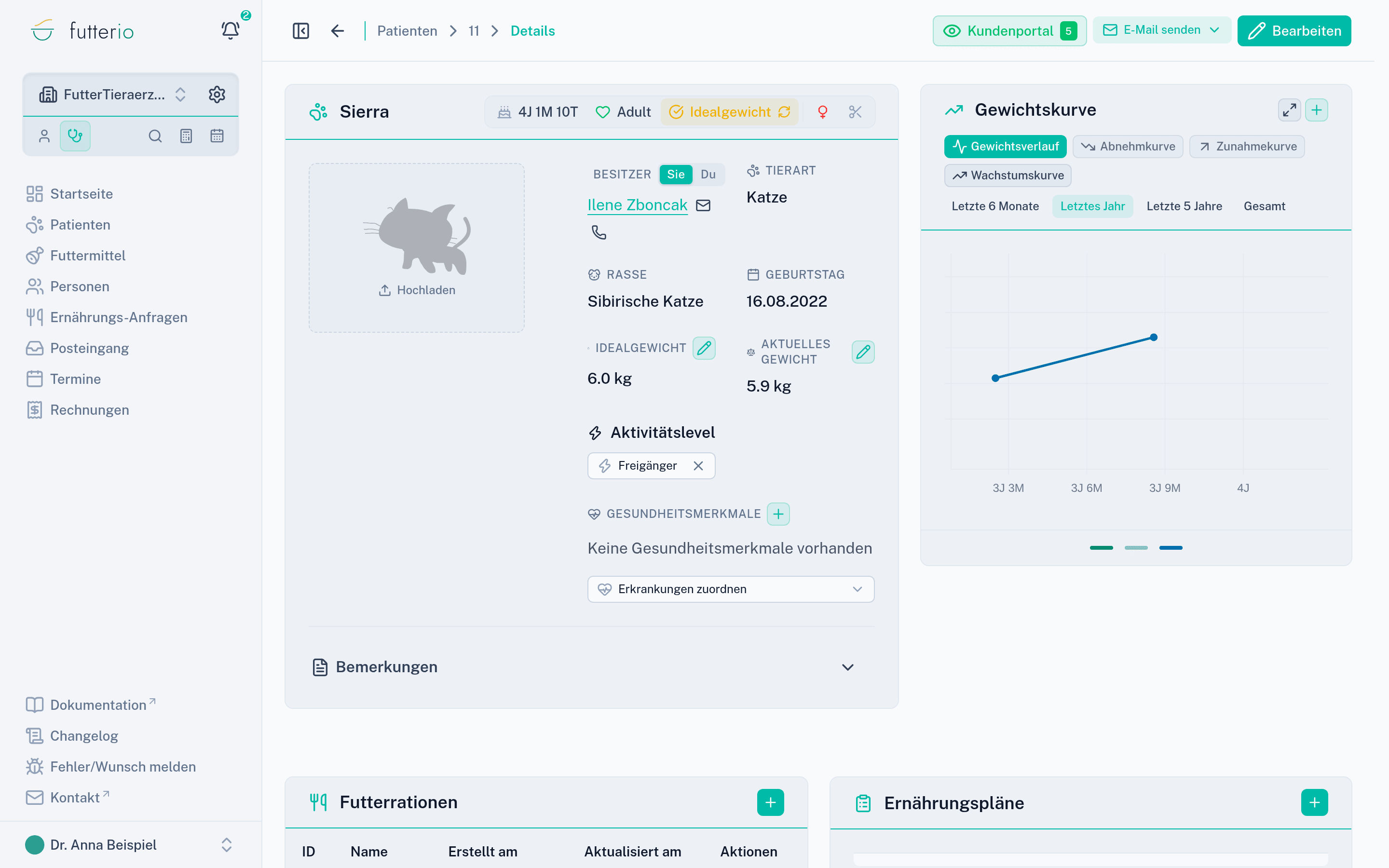The image size is (1389, 868).
Task: Open the calculator icon in sidebar
Action: pos(186,136)
